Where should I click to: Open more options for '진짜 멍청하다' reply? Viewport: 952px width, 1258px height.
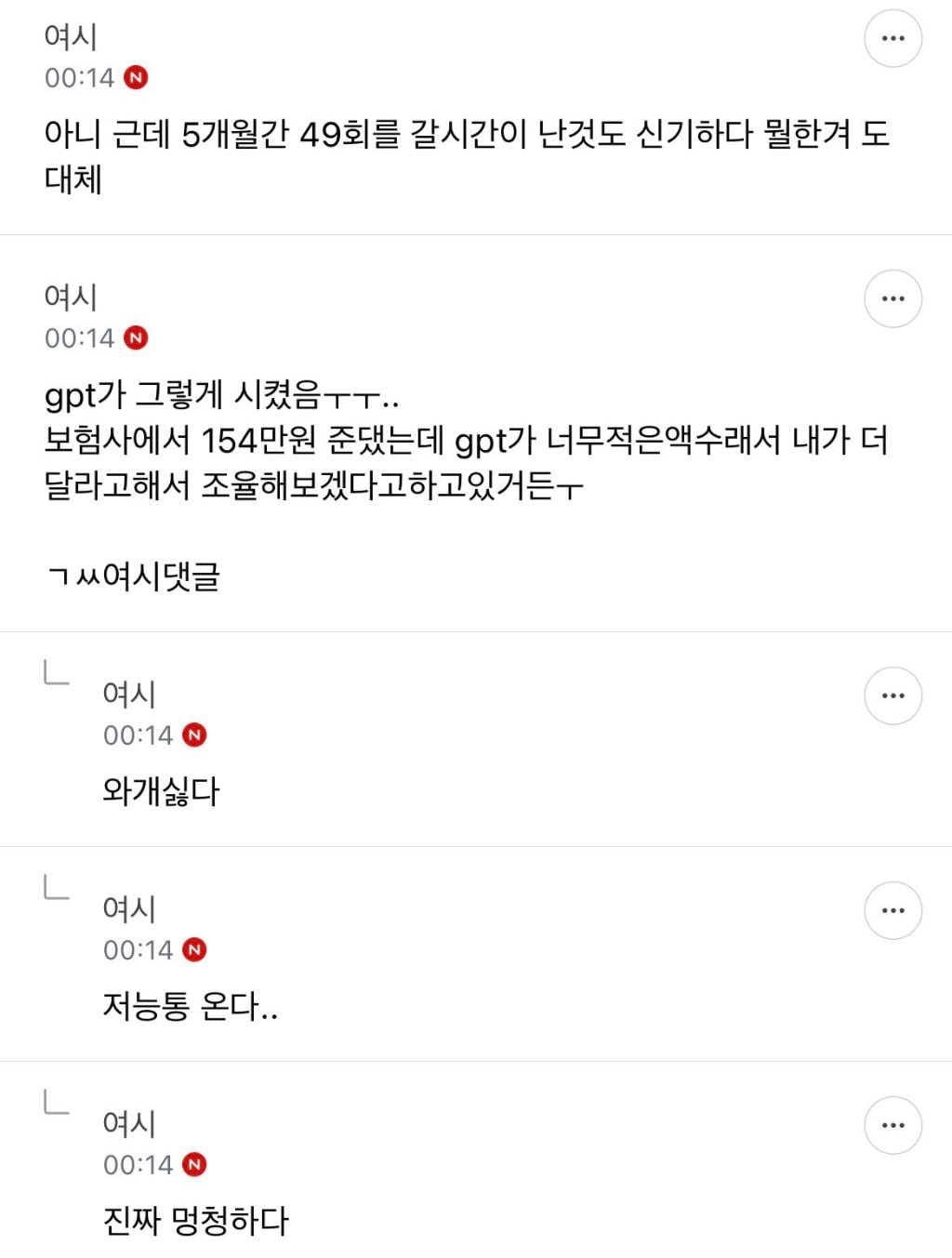[x=892, y=1125]
